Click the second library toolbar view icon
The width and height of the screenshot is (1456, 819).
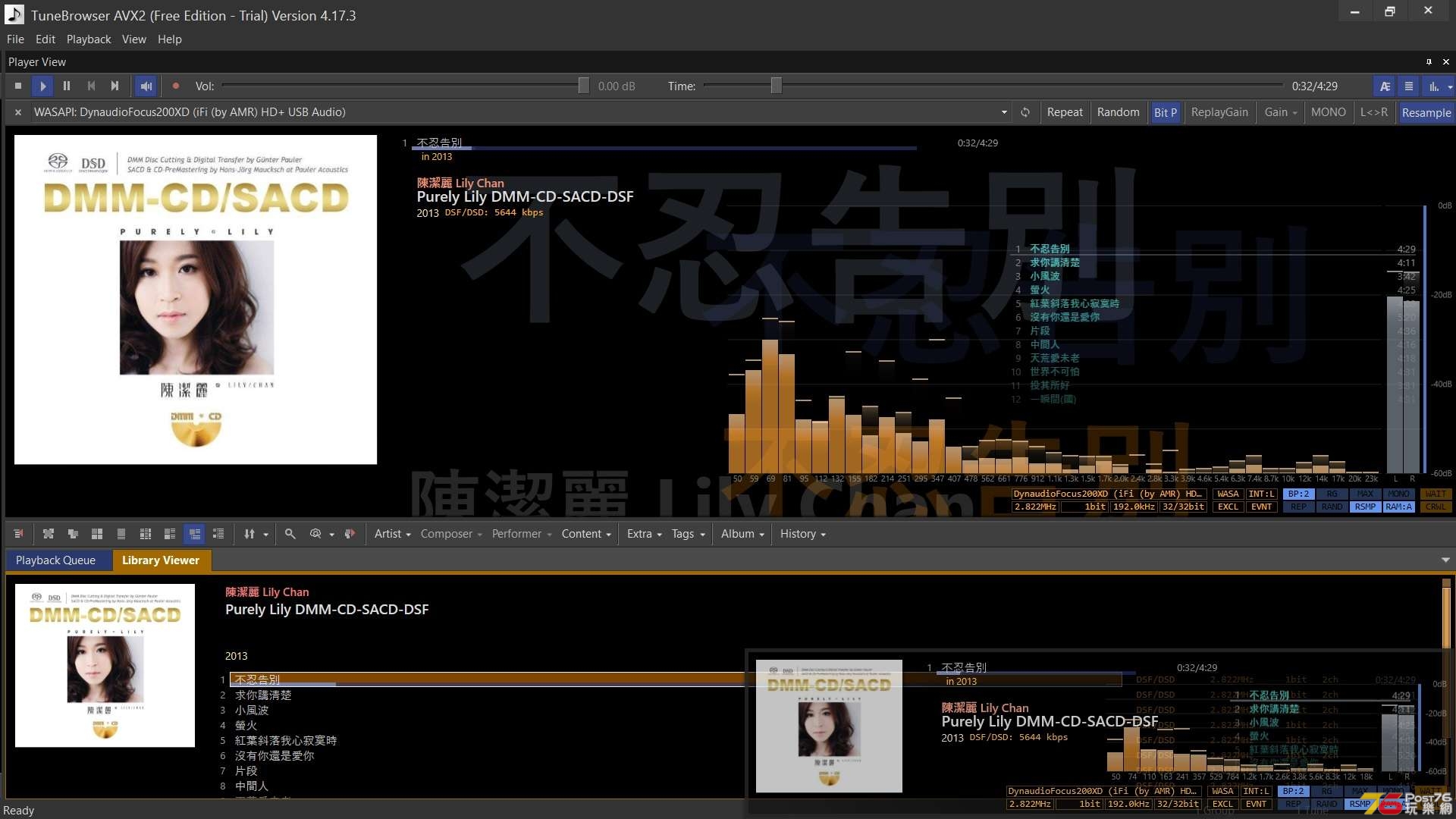tap(49, 534)
